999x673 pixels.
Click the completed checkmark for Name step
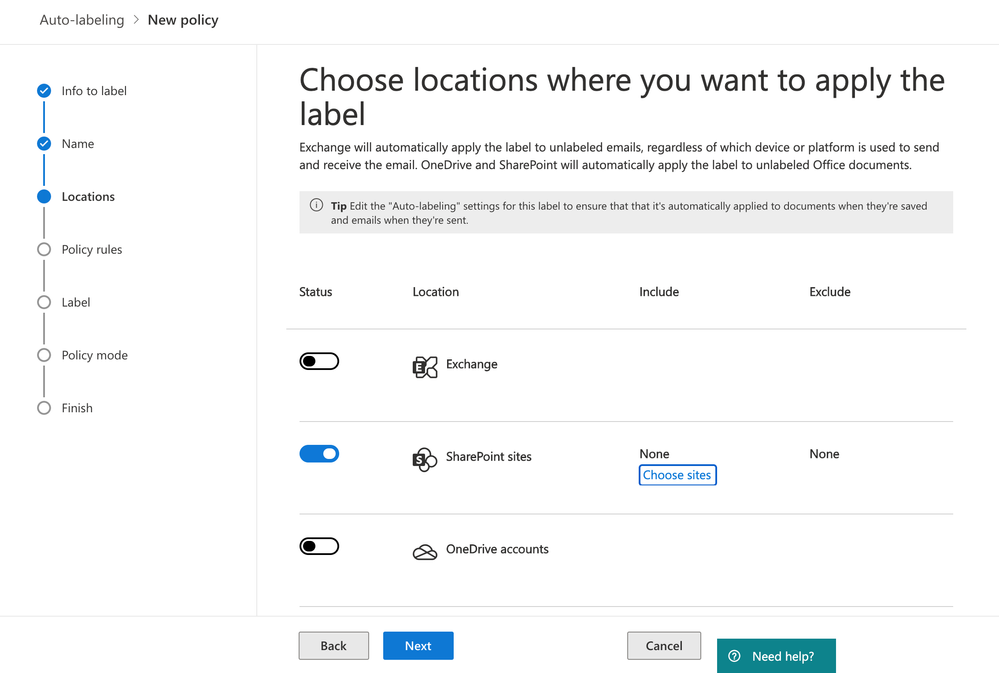(44, 144)
